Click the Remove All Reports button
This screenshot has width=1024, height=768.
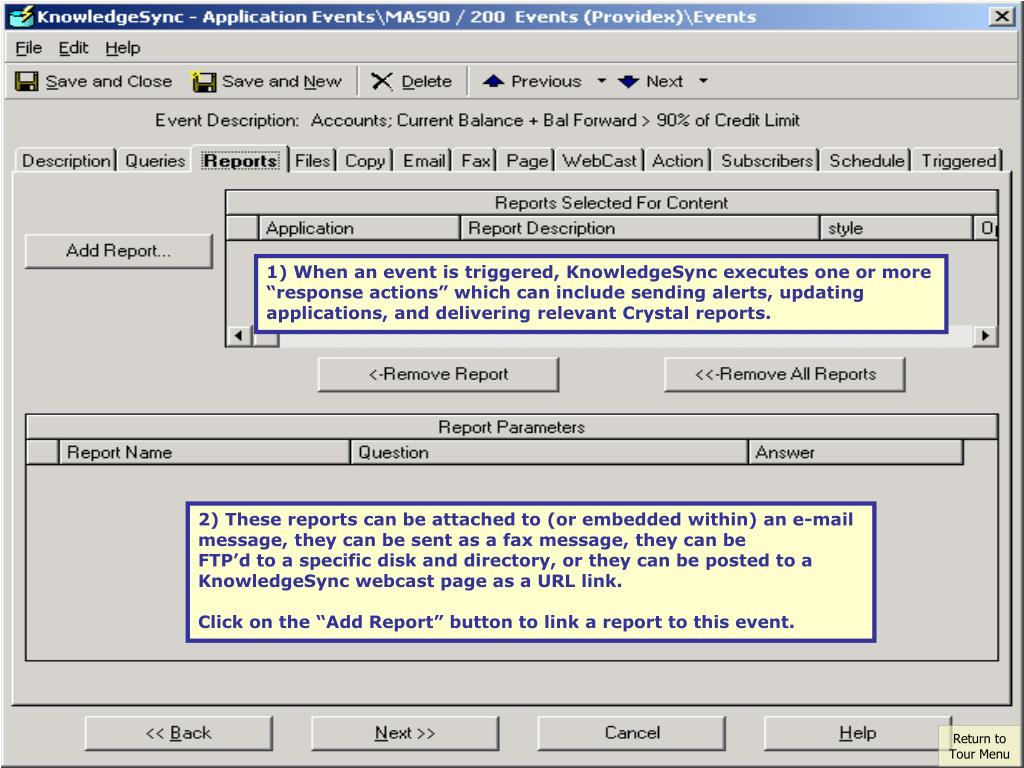pyautogui.click(x=785, y=374)
